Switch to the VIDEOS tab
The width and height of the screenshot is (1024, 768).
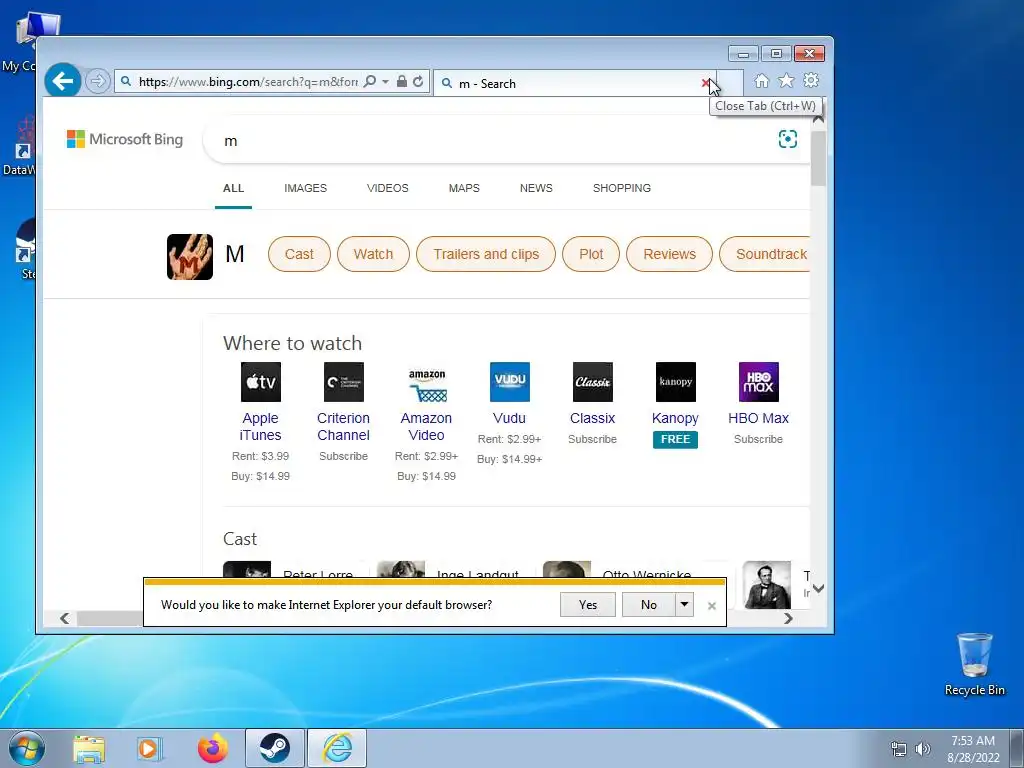pyautogui.click(x=387, y=188)
